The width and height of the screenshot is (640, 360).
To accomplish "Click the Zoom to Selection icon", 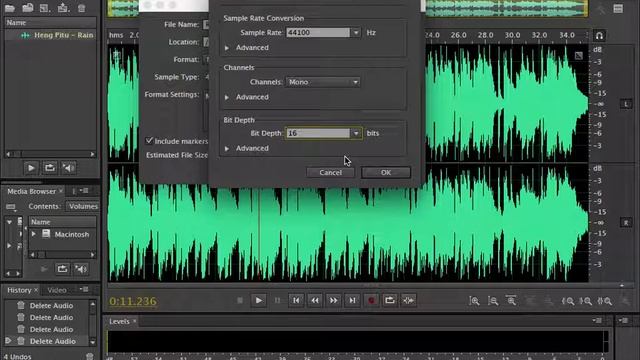I will 604,301.
